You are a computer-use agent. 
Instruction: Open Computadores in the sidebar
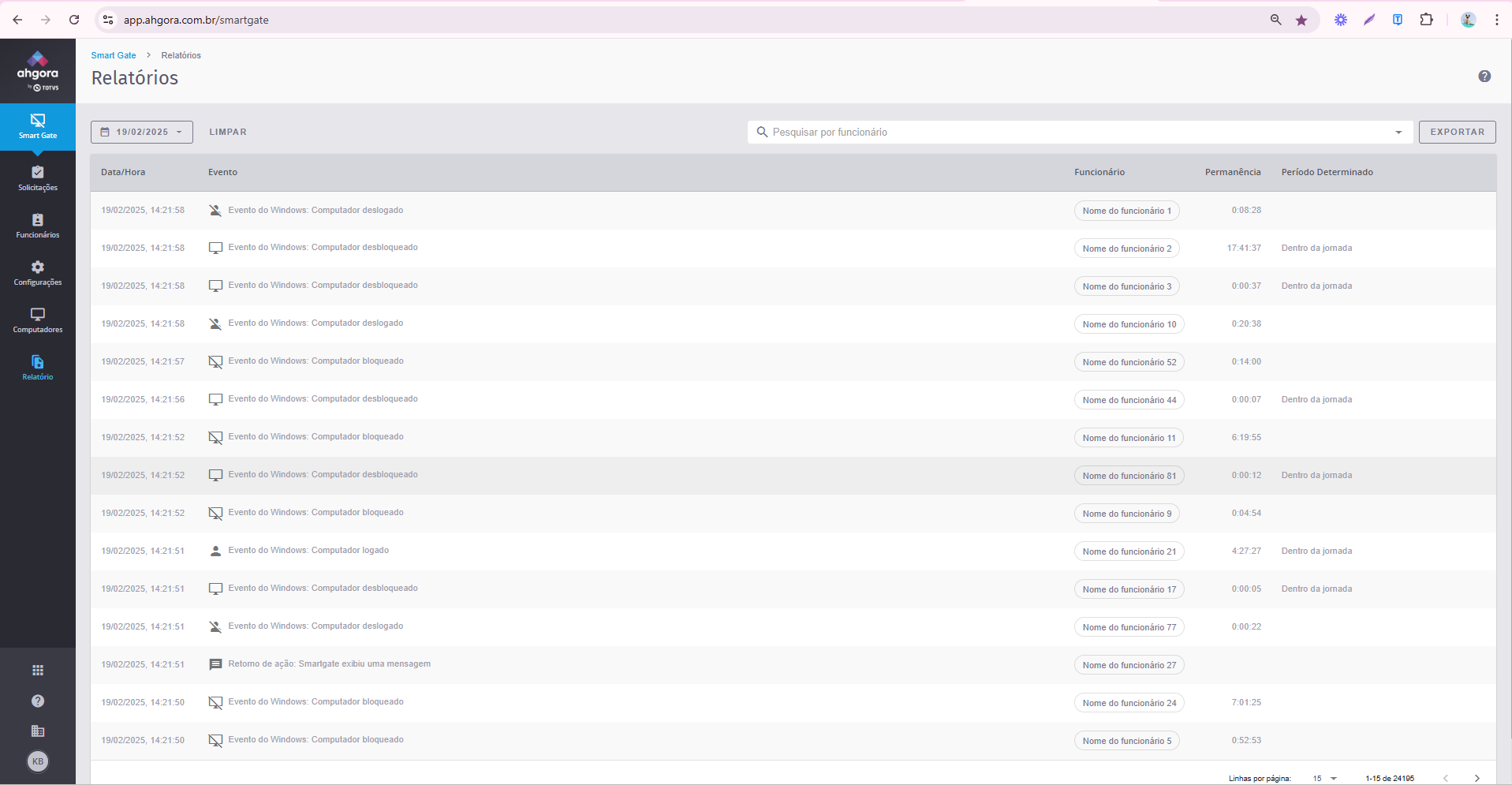pyautogui.click(x=38, y=320)
